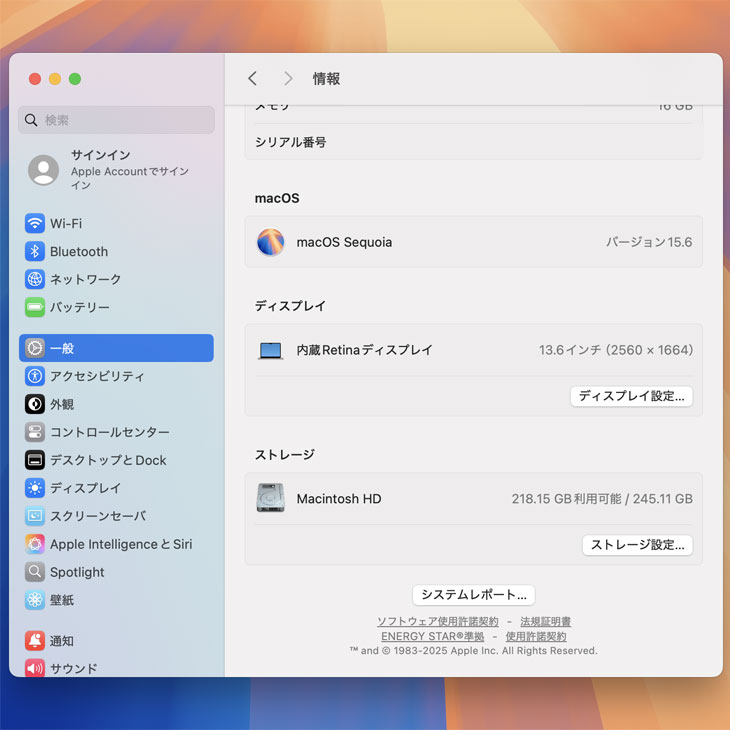Click the ディスプレイ設定... button
The image size is (730, 730).
(x=631, y=396)
